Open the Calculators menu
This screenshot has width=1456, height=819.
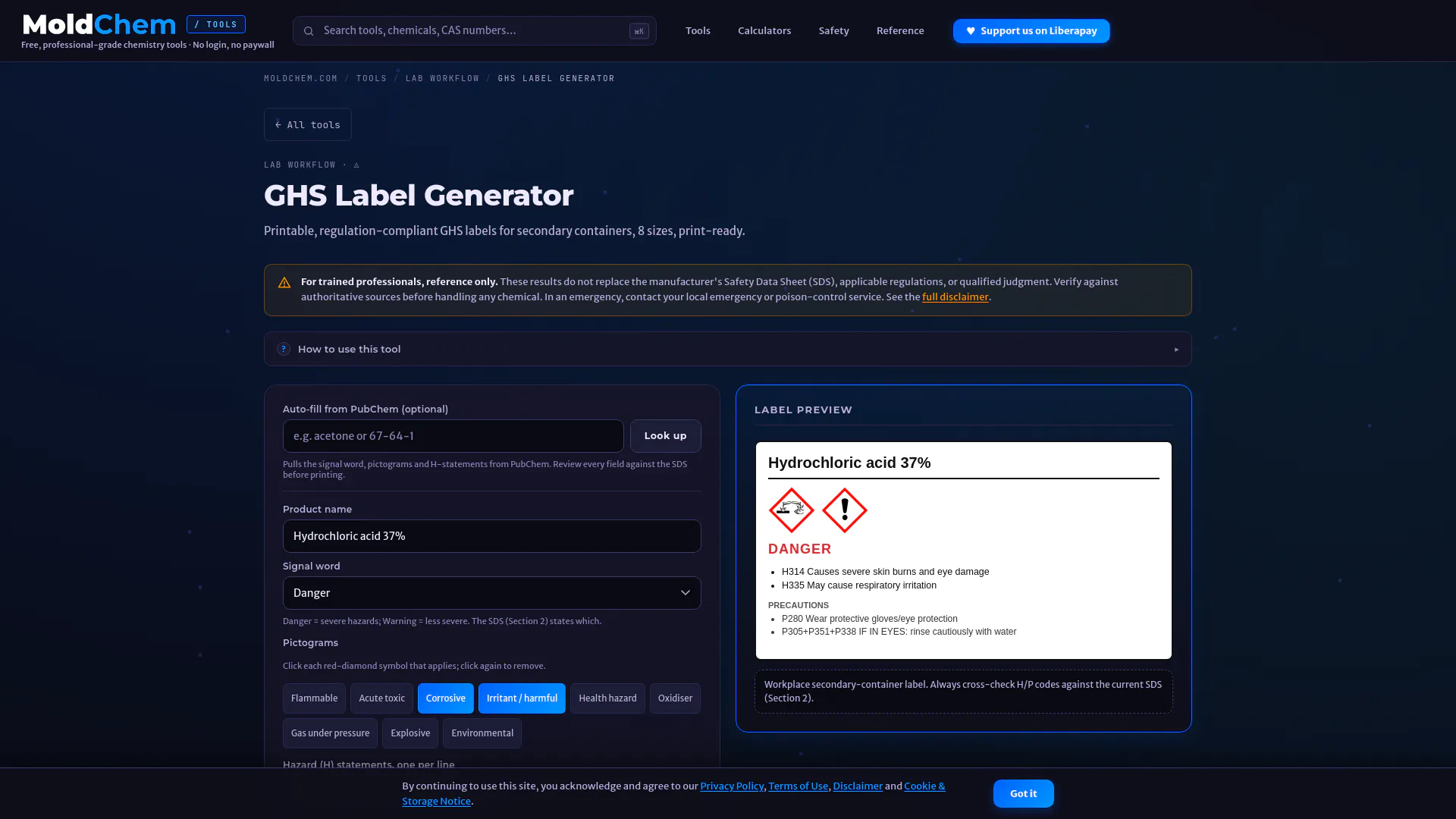[764, 31]
